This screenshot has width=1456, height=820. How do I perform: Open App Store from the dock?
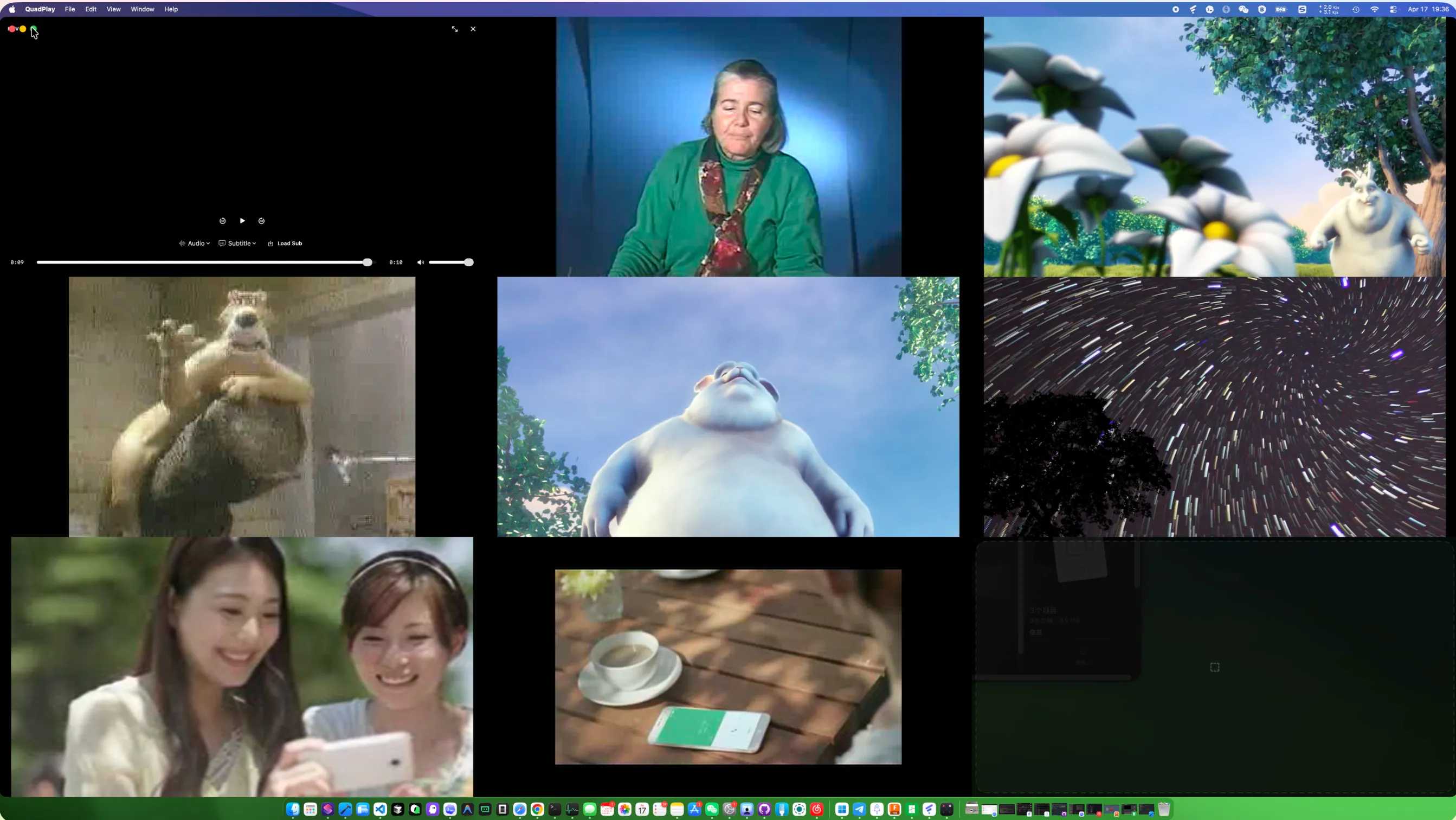point(694,809)
